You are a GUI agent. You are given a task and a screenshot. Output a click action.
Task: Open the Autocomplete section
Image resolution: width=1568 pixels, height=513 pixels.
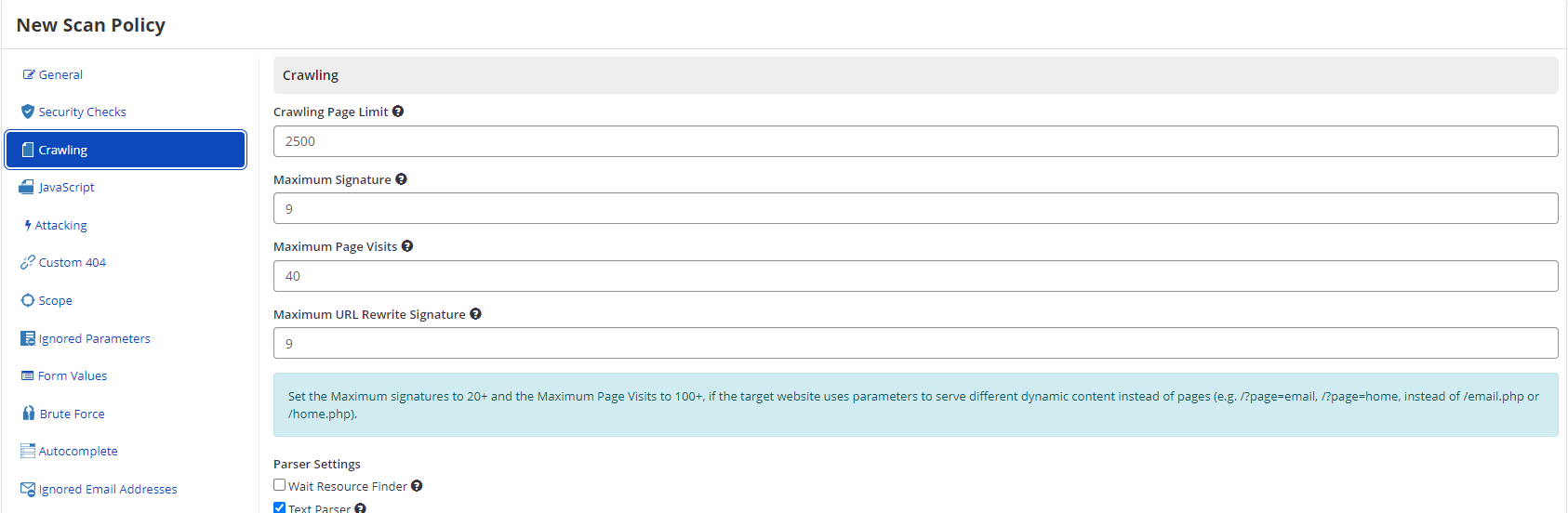click(78, 451)
